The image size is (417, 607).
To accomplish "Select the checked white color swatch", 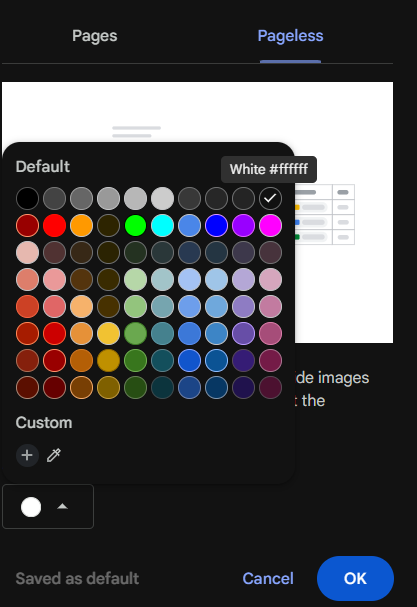I will (x=270, y=198).
